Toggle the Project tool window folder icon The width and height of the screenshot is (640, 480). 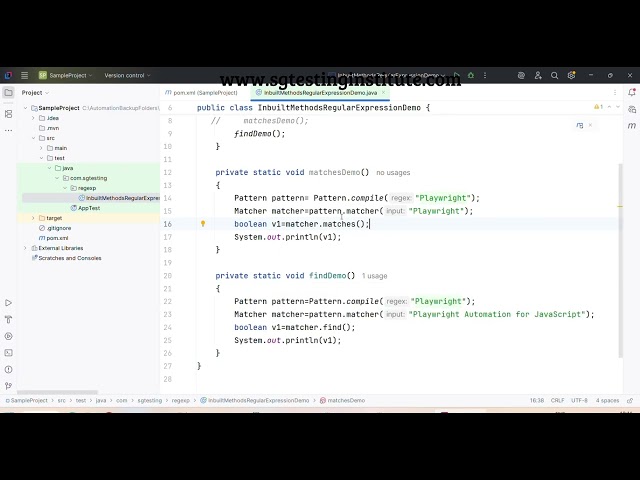click(x=8, y=93)
